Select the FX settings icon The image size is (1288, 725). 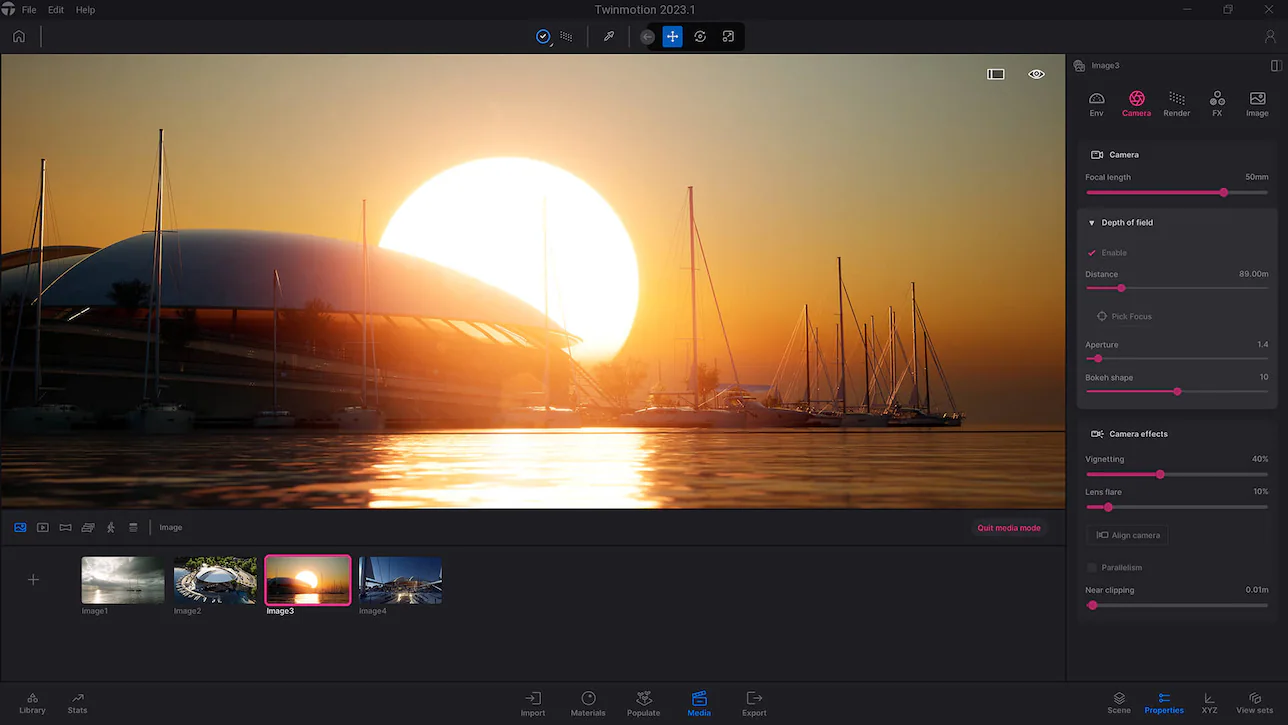click(1216, 100)
